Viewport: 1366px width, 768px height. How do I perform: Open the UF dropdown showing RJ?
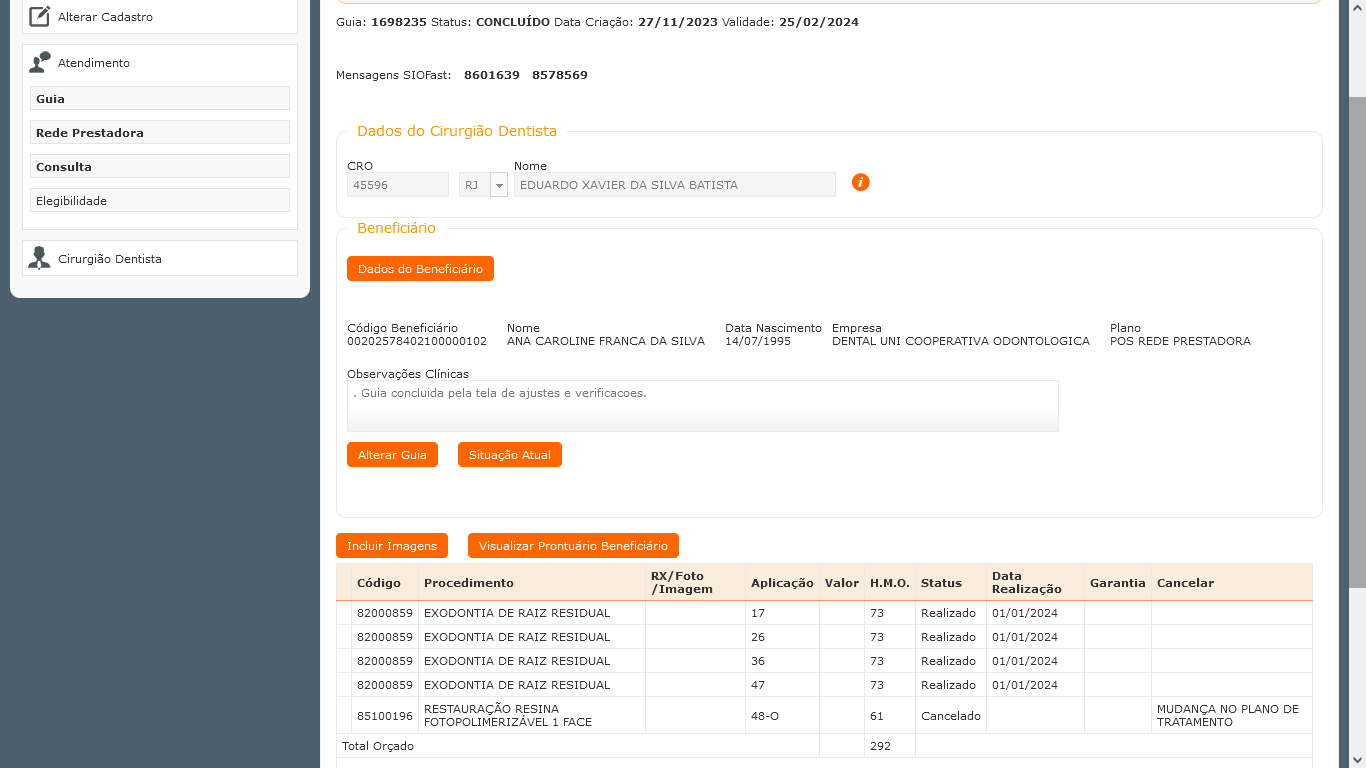tap(499, 185)
